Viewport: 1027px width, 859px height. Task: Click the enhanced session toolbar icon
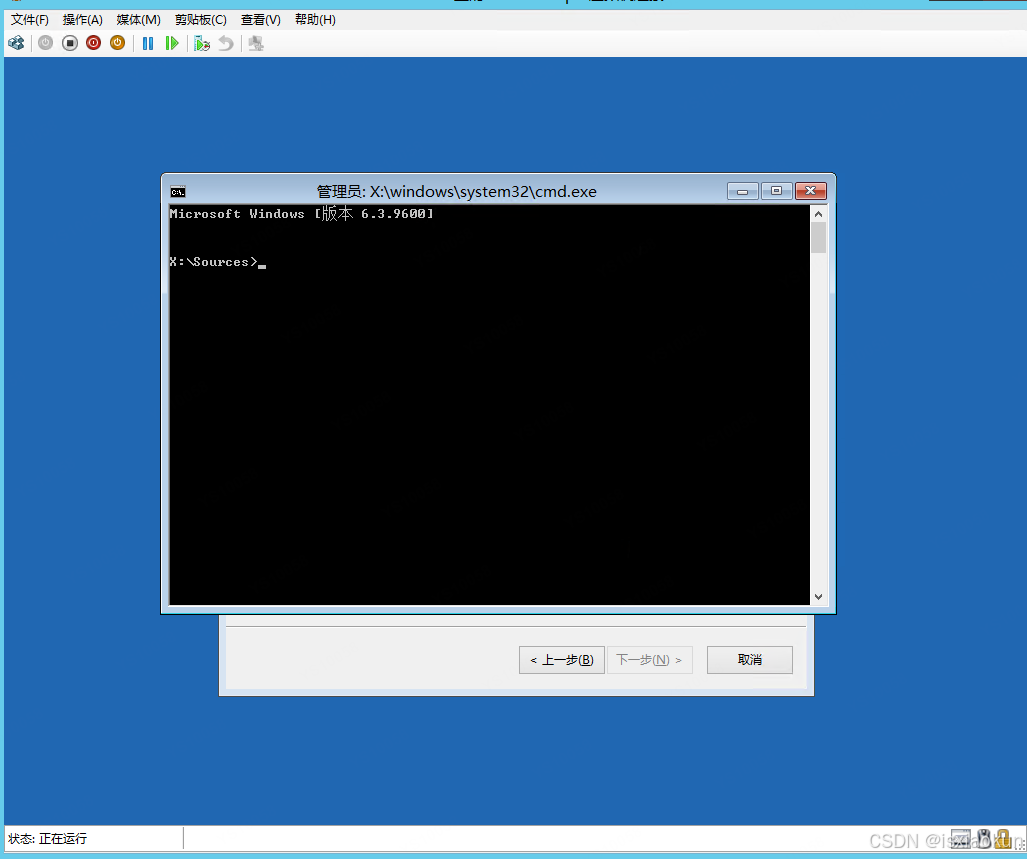pyautogui.click(x=256, y=43)
